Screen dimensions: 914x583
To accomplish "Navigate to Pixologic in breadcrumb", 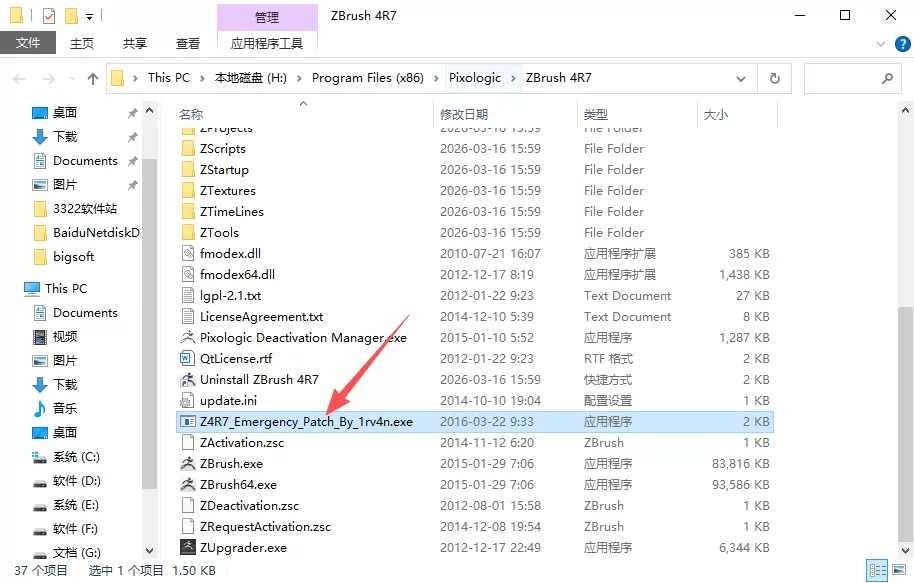I will (x=474, y=78).
